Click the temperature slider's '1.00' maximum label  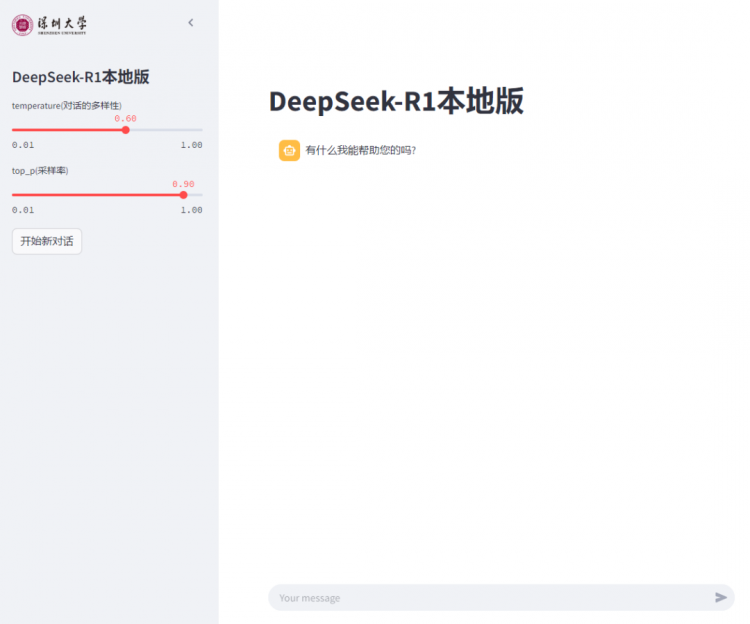(x=191, y=145)
